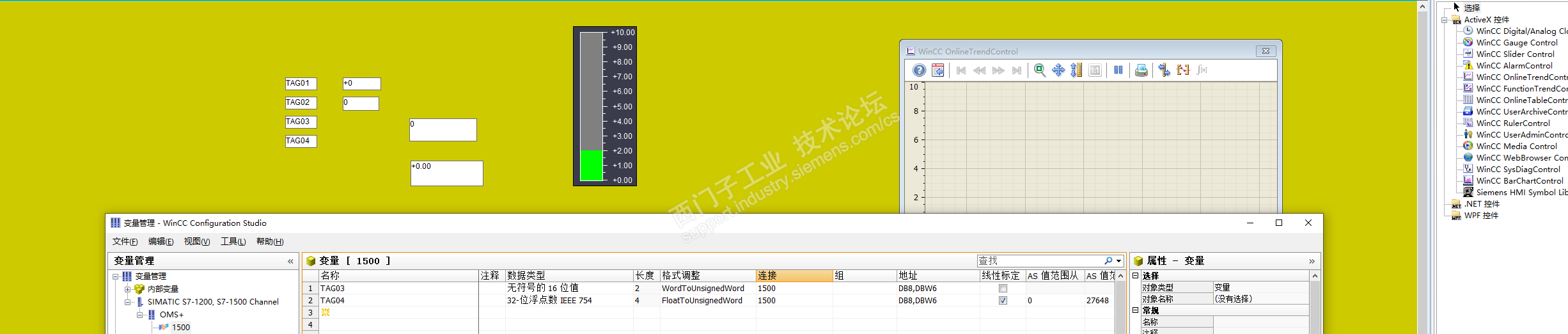
Task: Open the search options dropdown arrow
Action: coord(1118,261)
